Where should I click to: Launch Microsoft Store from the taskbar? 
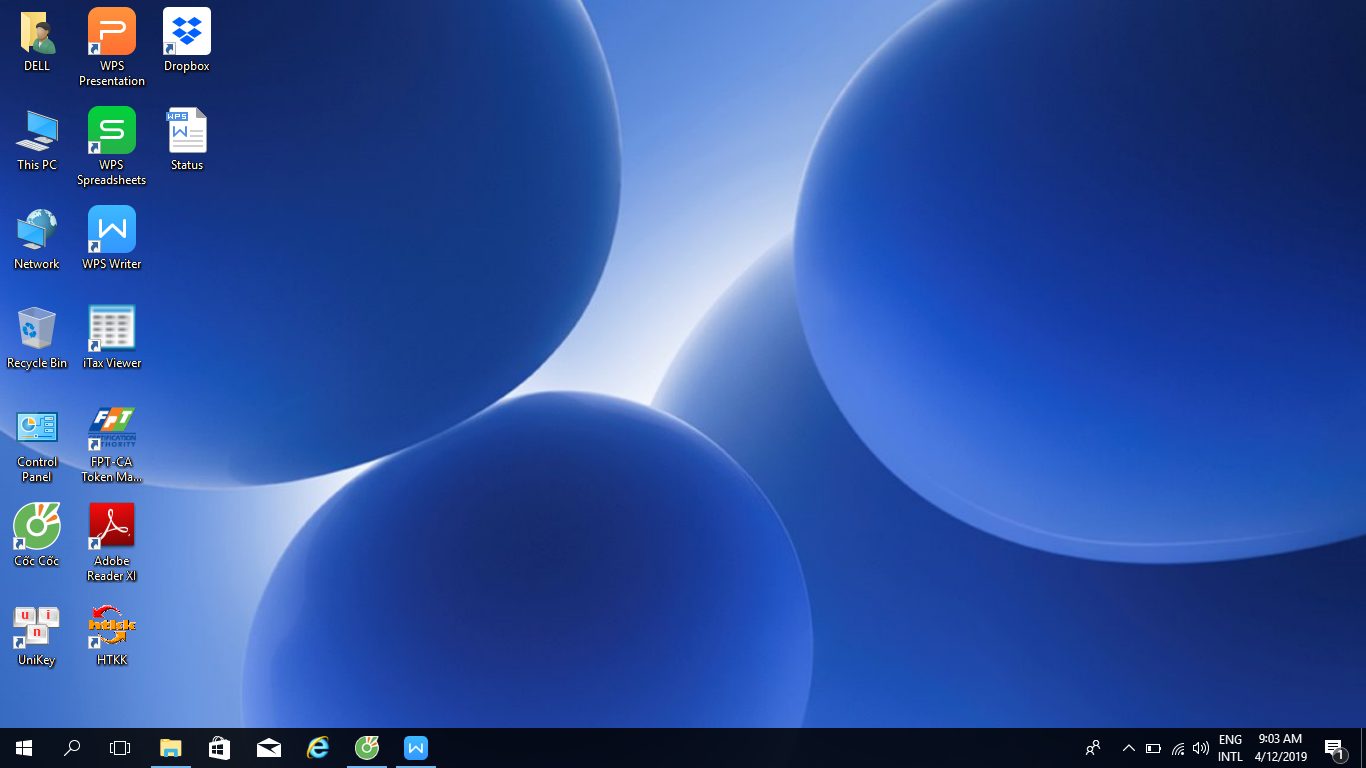coord(220,748)
